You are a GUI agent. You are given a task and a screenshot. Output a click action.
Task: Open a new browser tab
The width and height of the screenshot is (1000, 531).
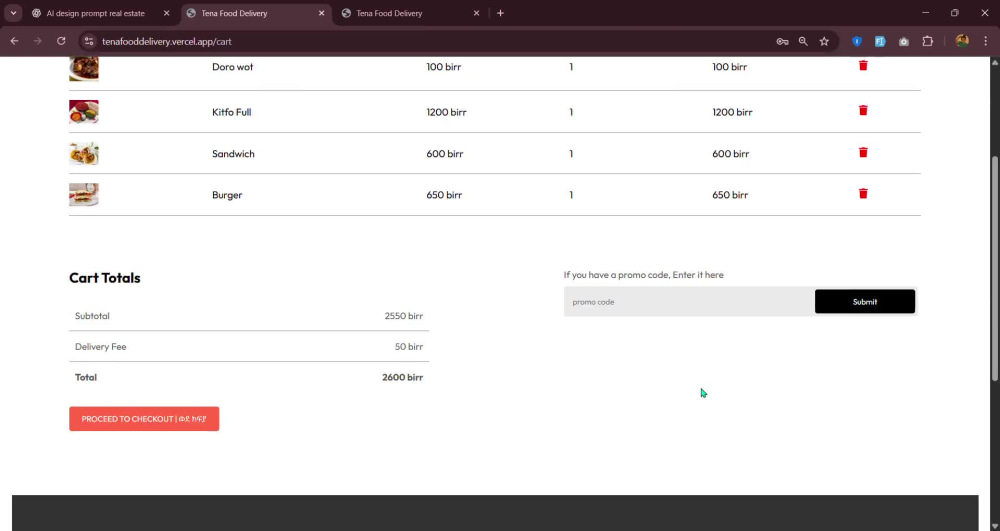coord(500,13)
